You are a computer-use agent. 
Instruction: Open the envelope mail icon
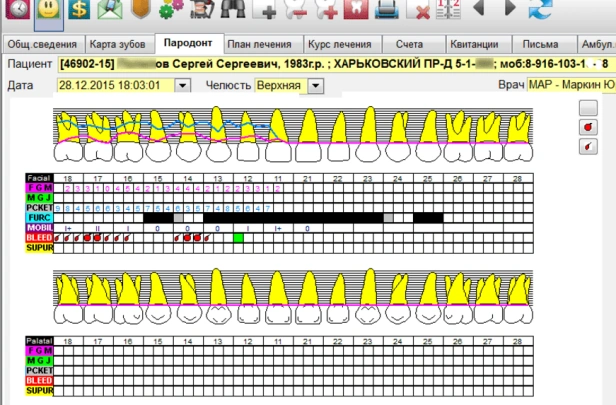[109, 11]
